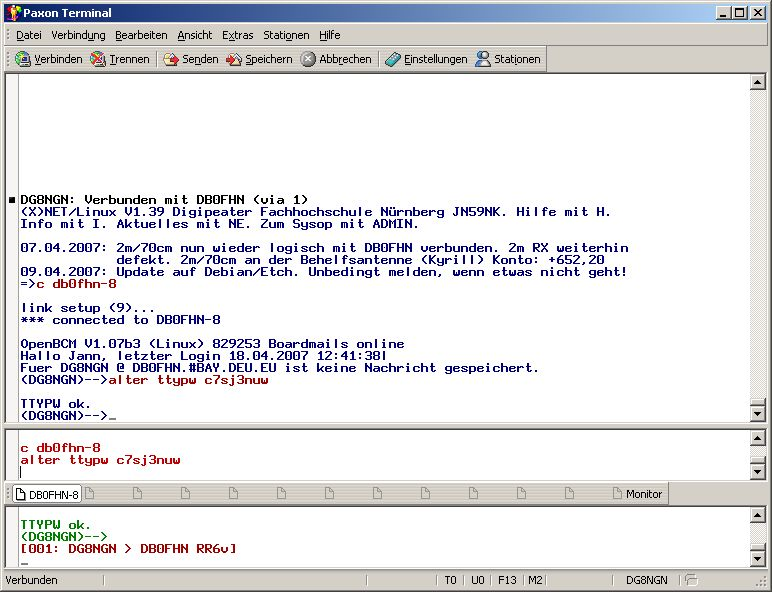Open the Verbindung menu
This screenshot has width=772, height=592.
[78, 35]
